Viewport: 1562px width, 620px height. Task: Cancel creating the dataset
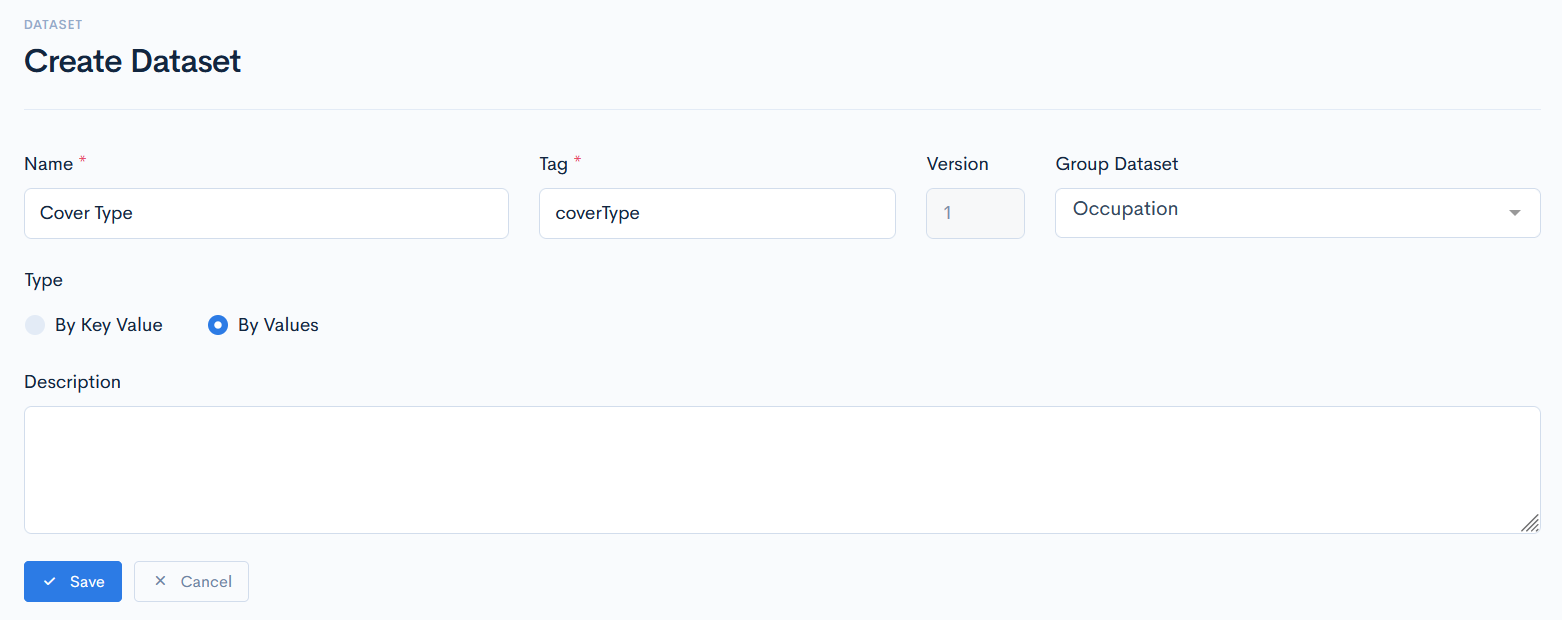[x=191, y=581]
